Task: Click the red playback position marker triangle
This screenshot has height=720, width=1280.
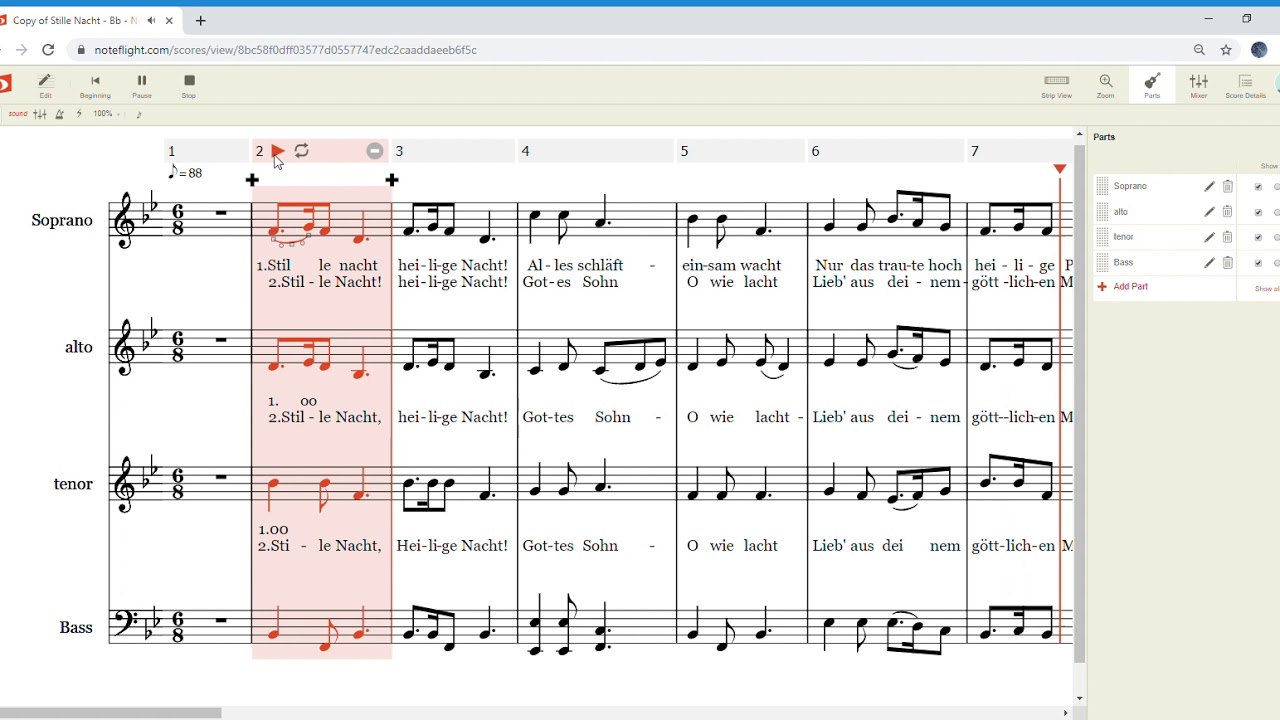Action: (x=1060, y=169)
